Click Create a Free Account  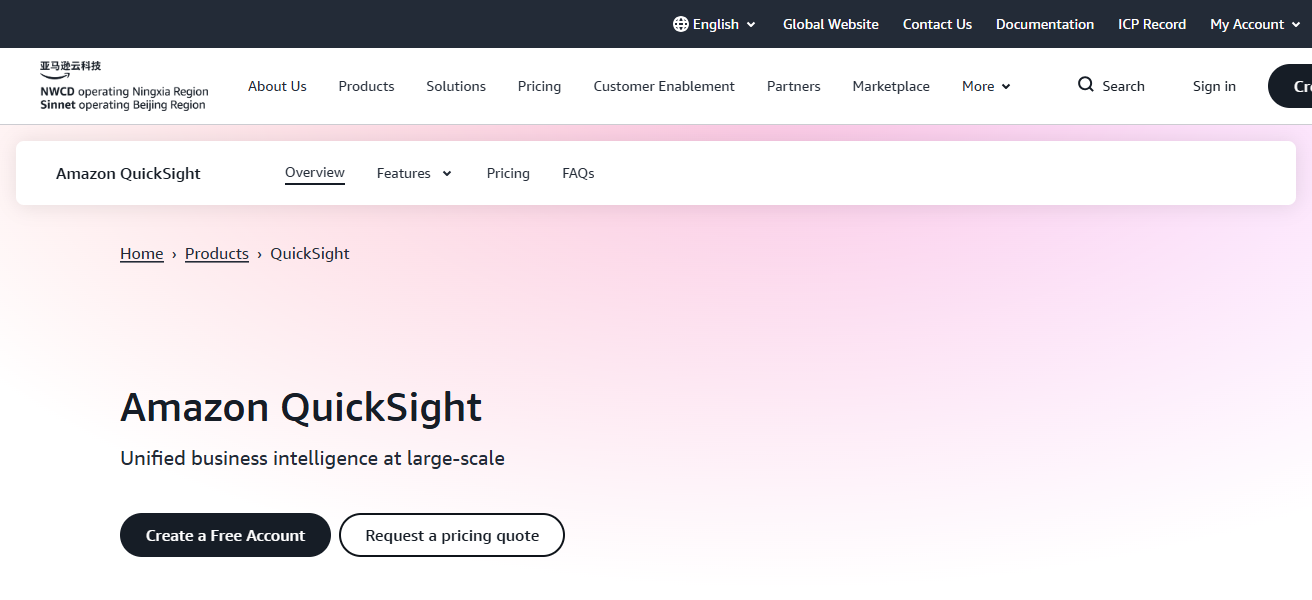tap(225, 535)
